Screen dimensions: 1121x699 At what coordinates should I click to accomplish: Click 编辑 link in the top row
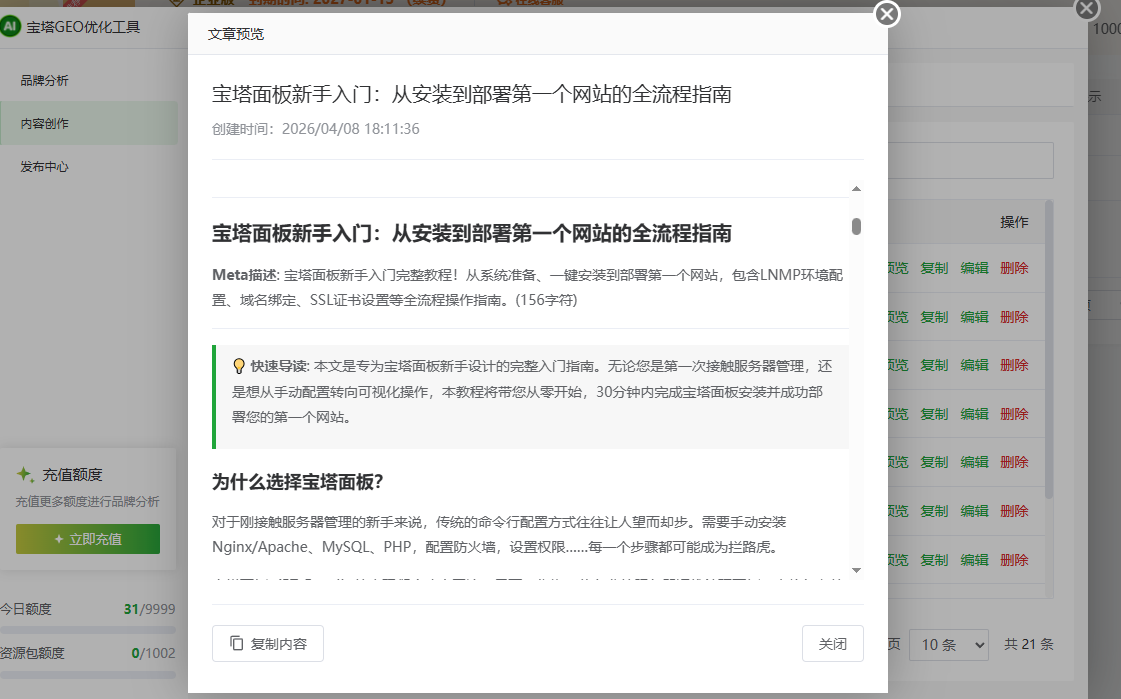click(974, 267)
